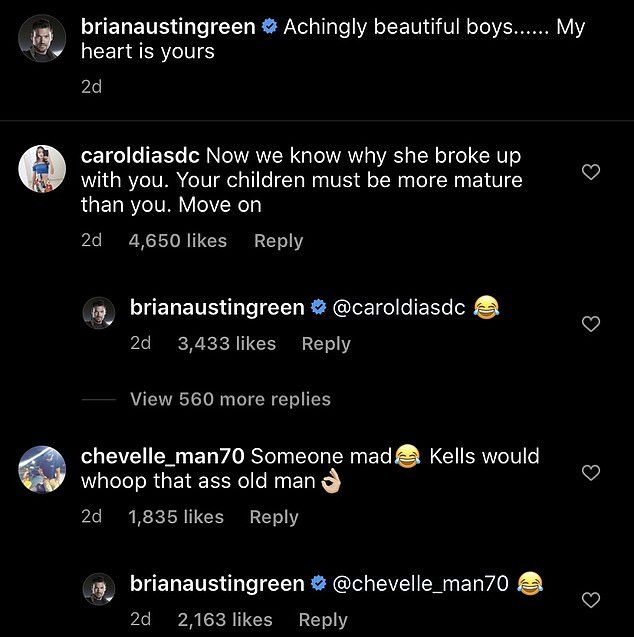
Task: Like brianaustingreen's reply to chevelle_man70
Action: (591, 600)
